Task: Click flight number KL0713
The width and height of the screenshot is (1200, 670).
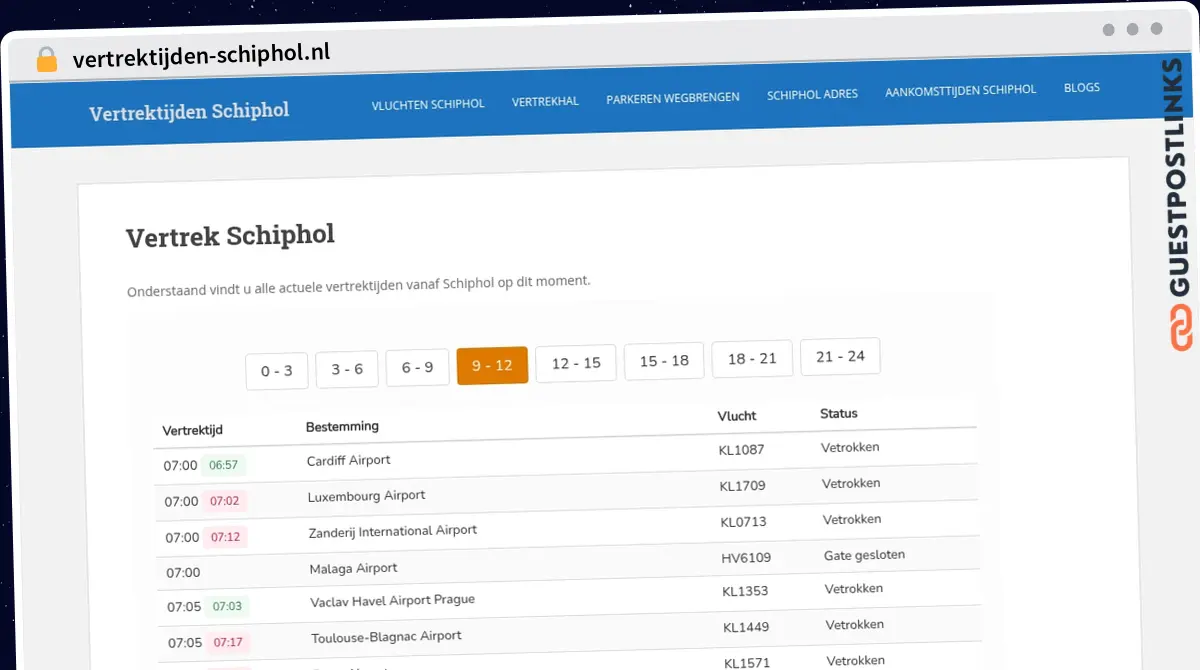Action: click(x=743, y=522)
